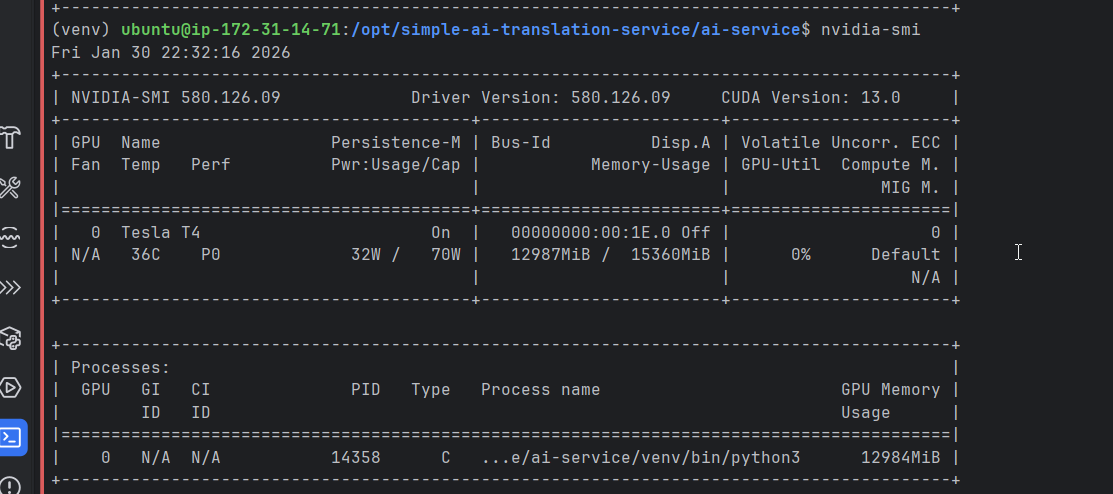Click the CUDA Version: 13.0 text
This screenshot has width=1113, height=494.
811,97
